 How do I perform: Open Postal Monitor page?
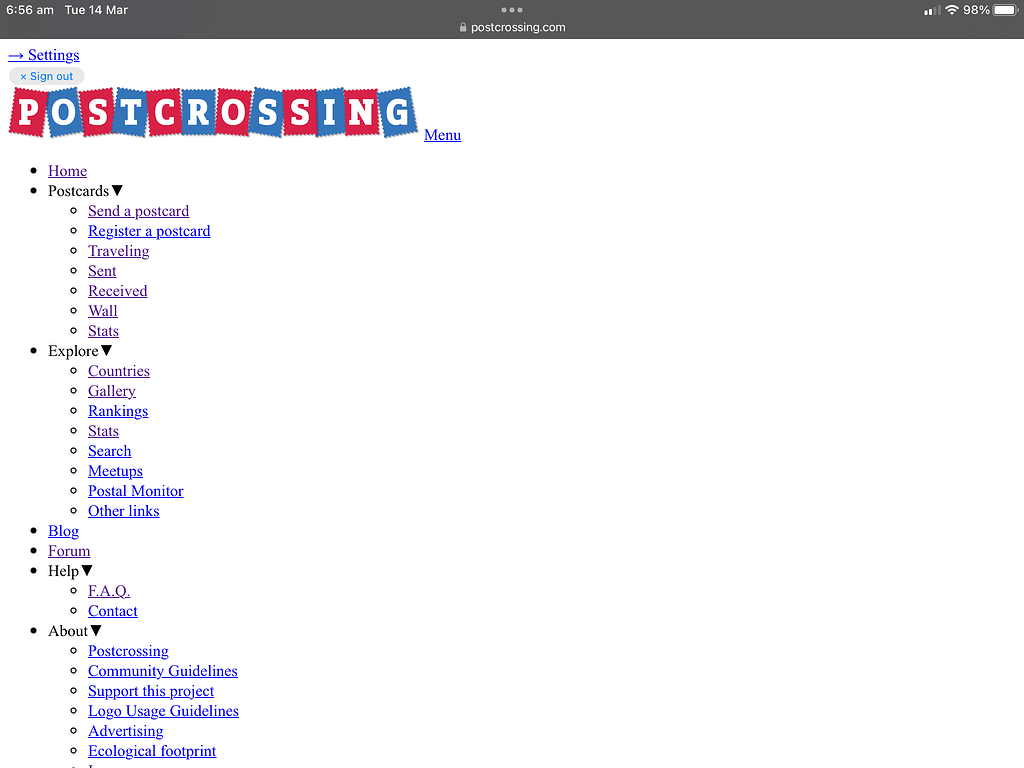coord(135,491)
